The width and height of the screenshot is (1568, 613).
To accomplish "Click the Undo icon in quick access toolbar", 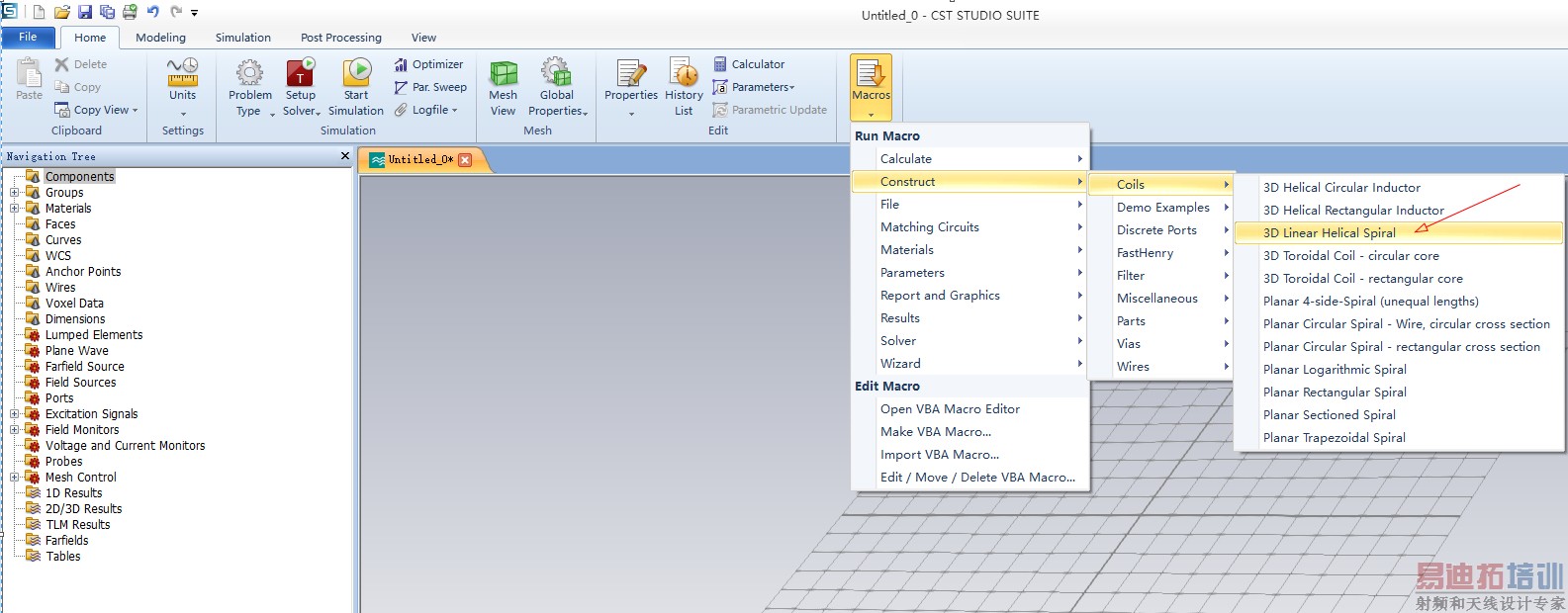I will (153, 12).
